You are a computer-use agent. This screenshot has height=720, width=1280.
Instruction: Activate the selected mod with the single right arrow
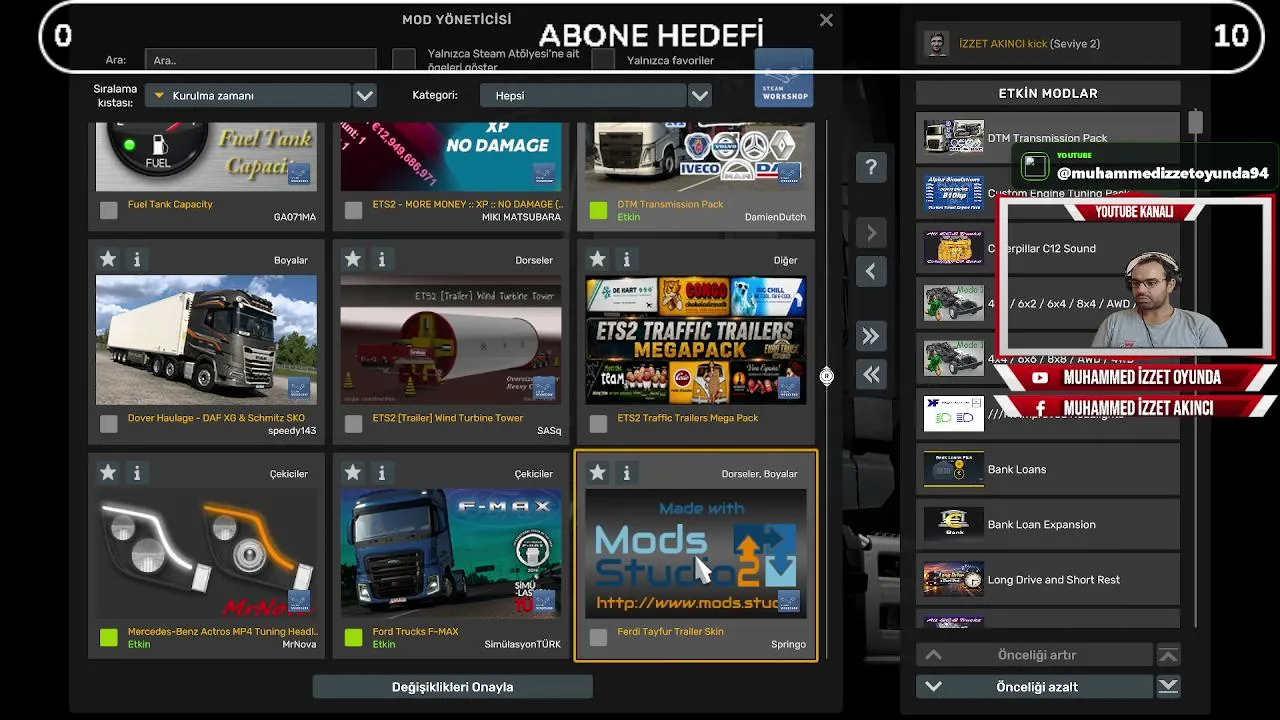871,233
